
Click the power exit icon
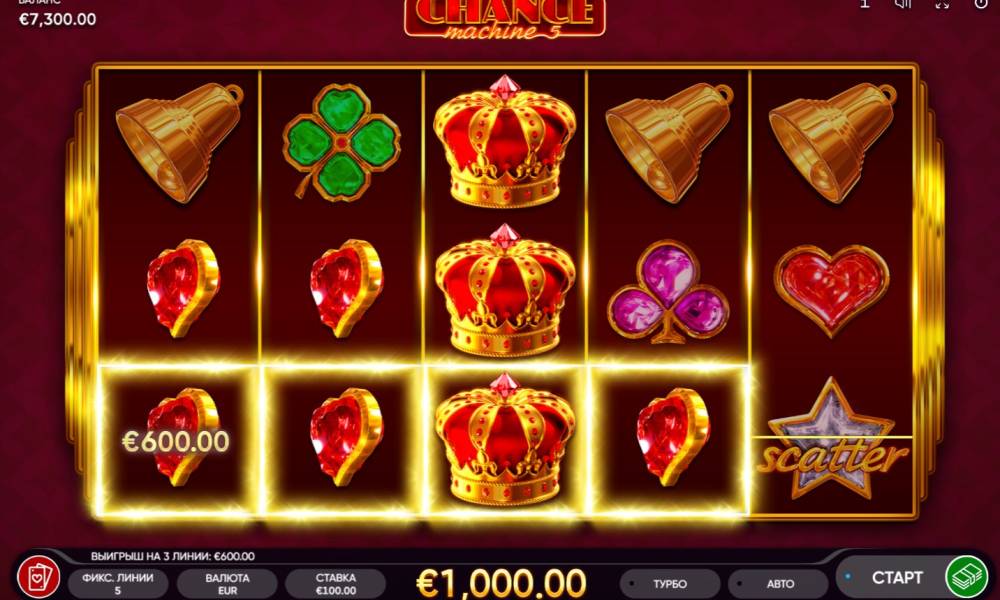pyautogui.click(x=982, y=4)
